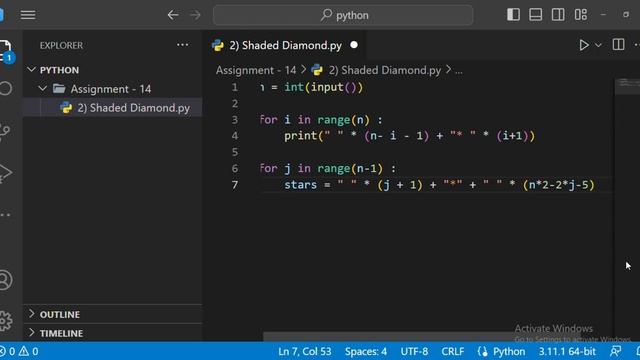
Task: Click Assignment - 14 breadcrumb
Action: tap(256, 70)
